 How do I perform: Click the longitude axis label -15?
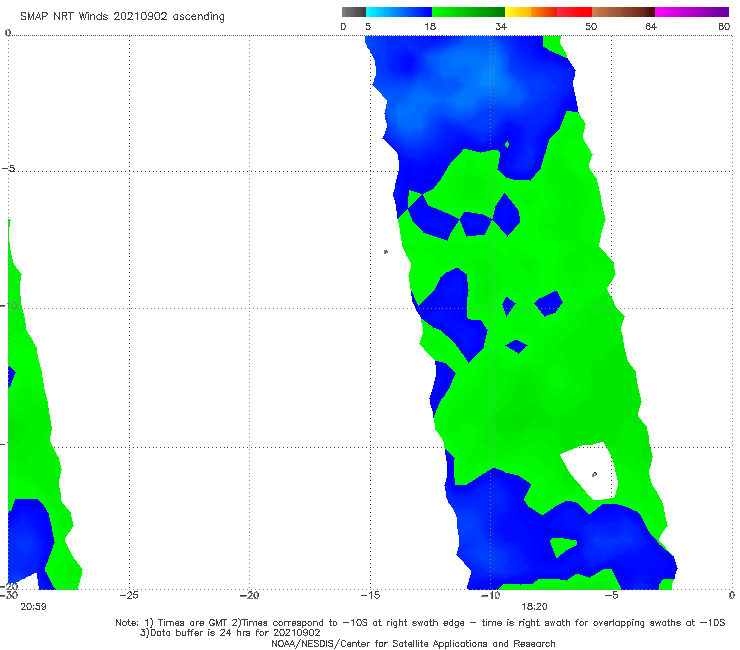(370, 595)
